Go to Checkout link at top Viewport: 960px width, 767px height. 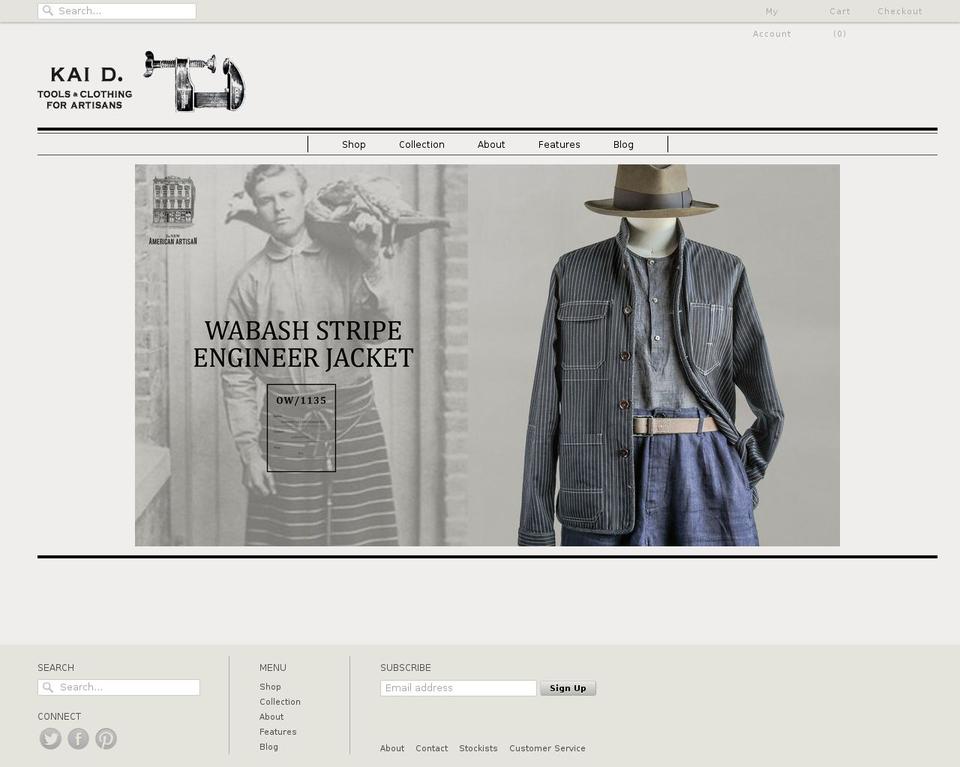tap(899, 11)
